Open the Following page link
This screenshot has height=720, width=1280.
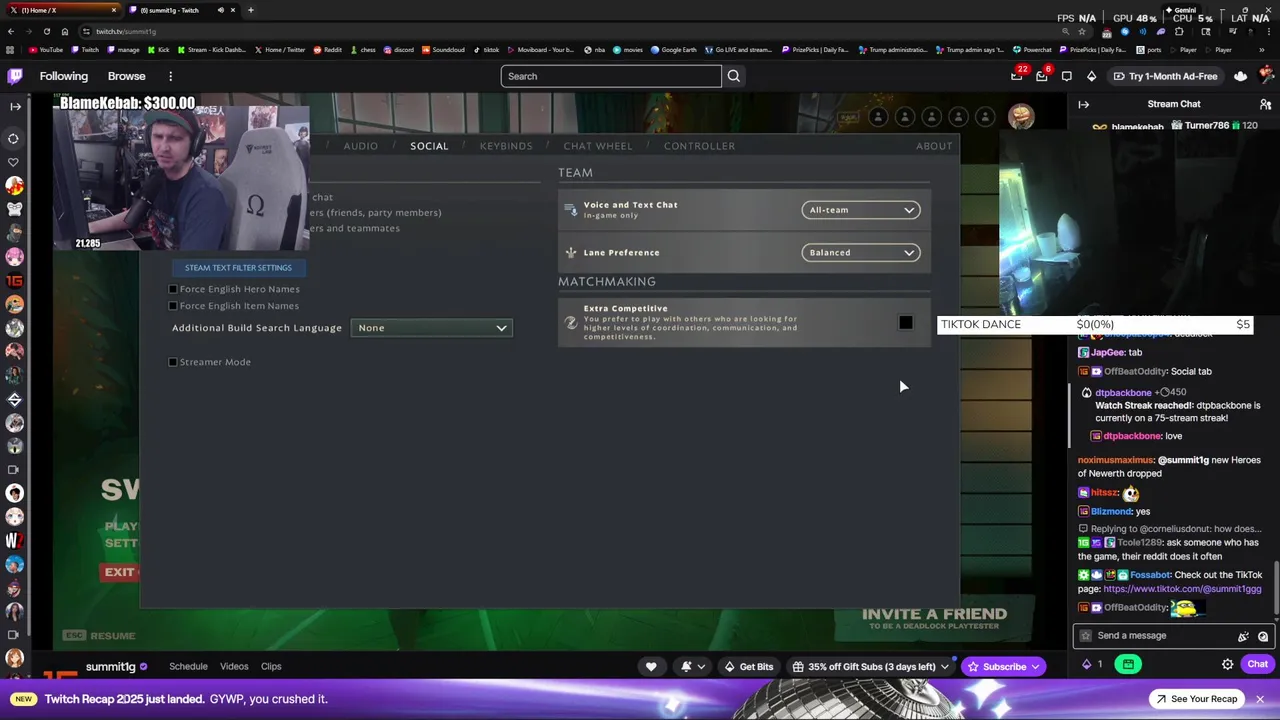[x=64, y=76]
